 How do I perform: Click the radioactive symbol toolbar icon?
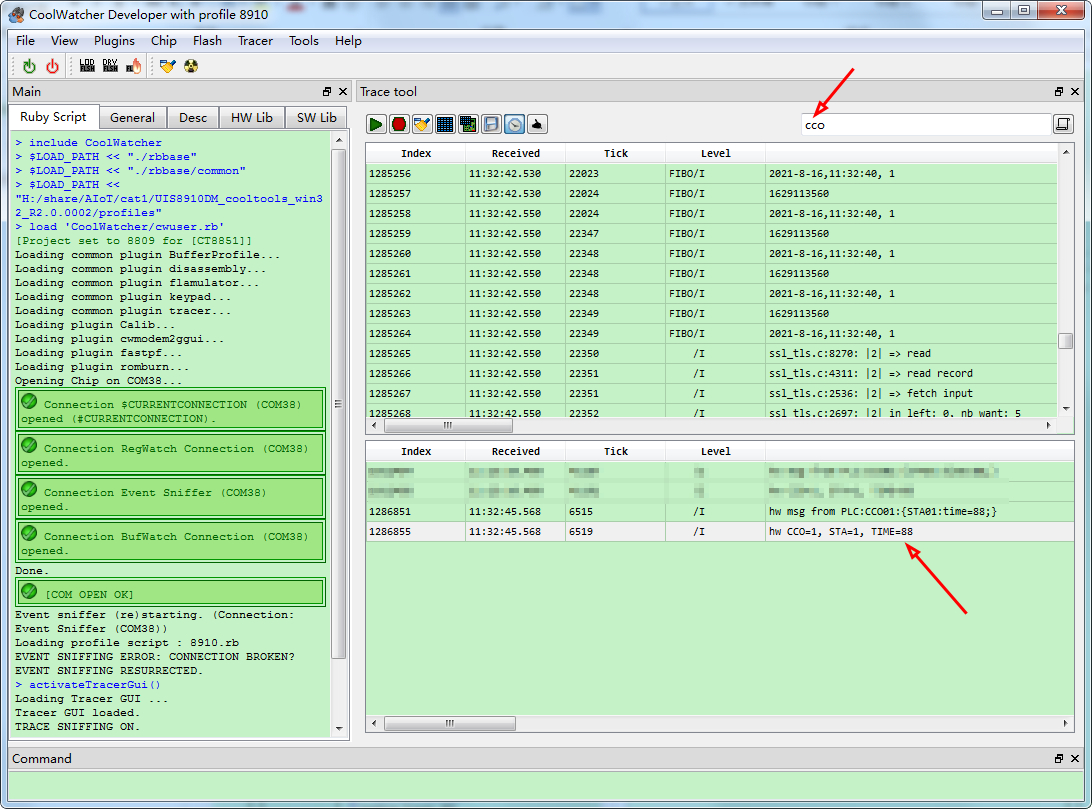(191, 66)
